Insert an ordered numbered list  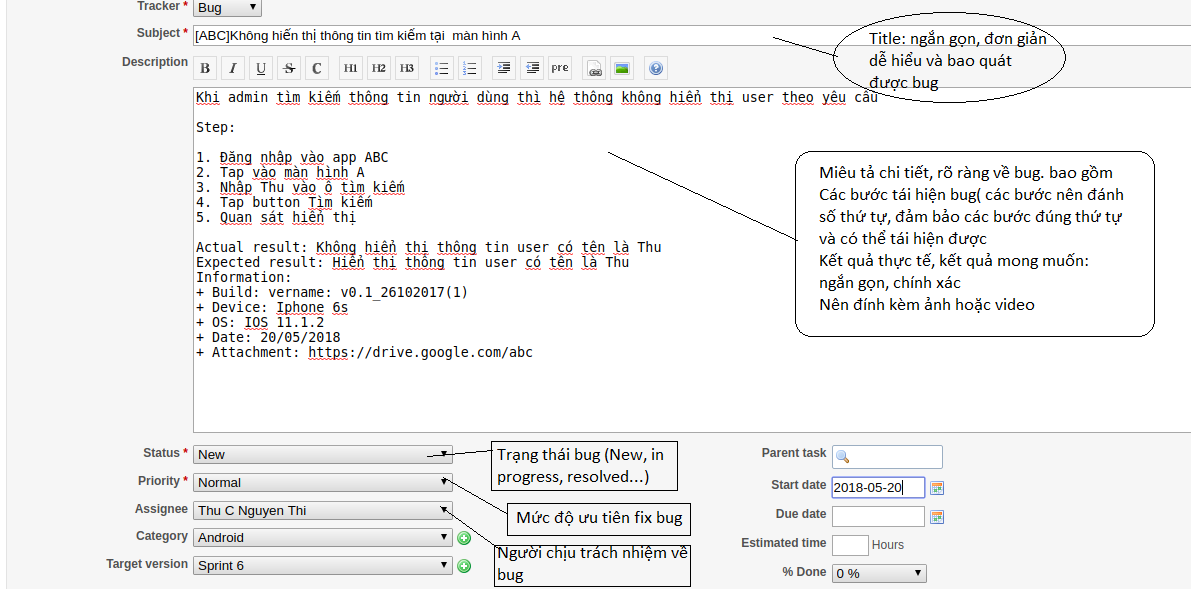tap(469, 68)
